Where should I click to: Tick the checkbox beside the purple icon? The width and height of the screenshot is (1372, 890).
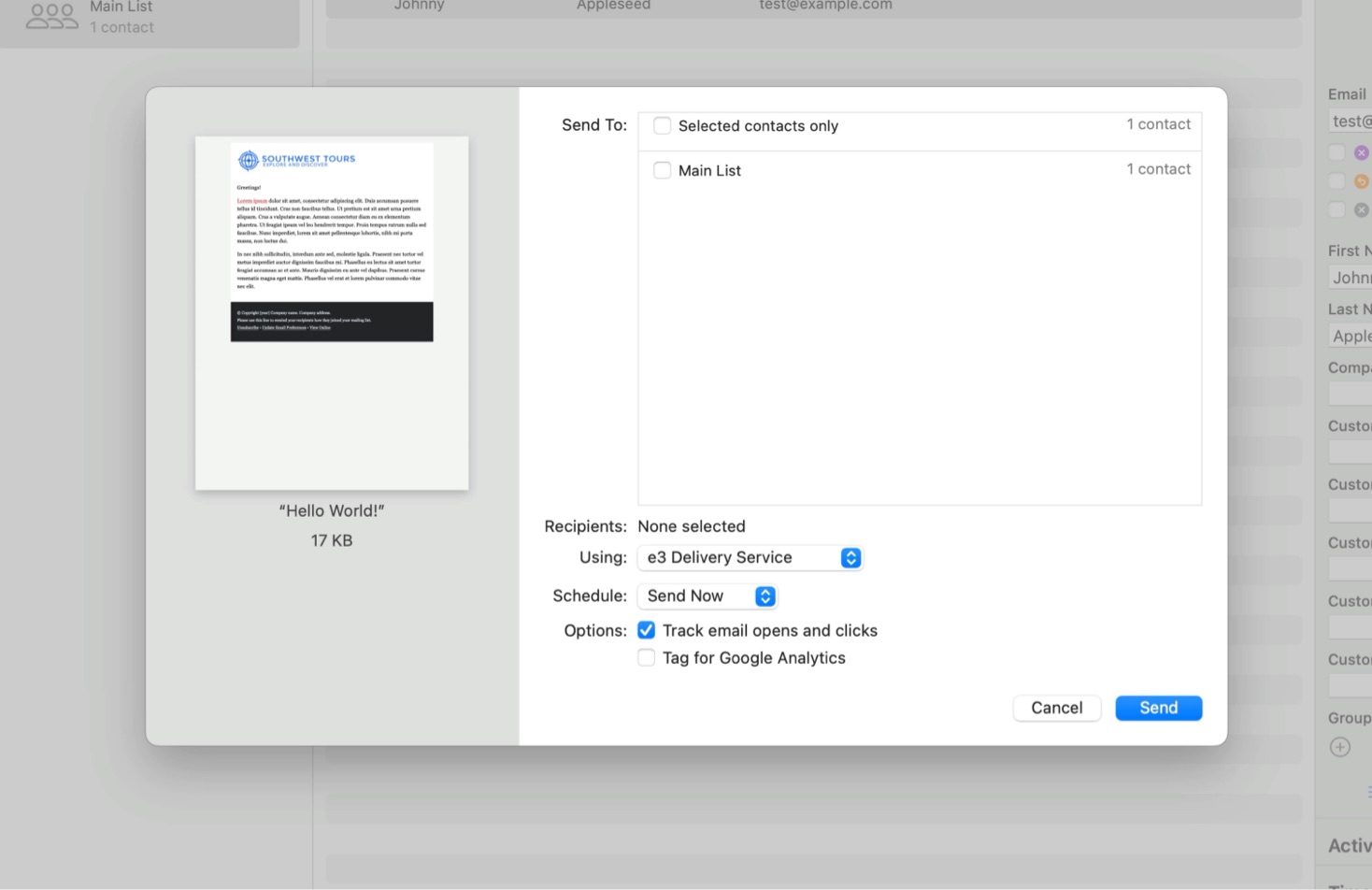coord(1336,152)
